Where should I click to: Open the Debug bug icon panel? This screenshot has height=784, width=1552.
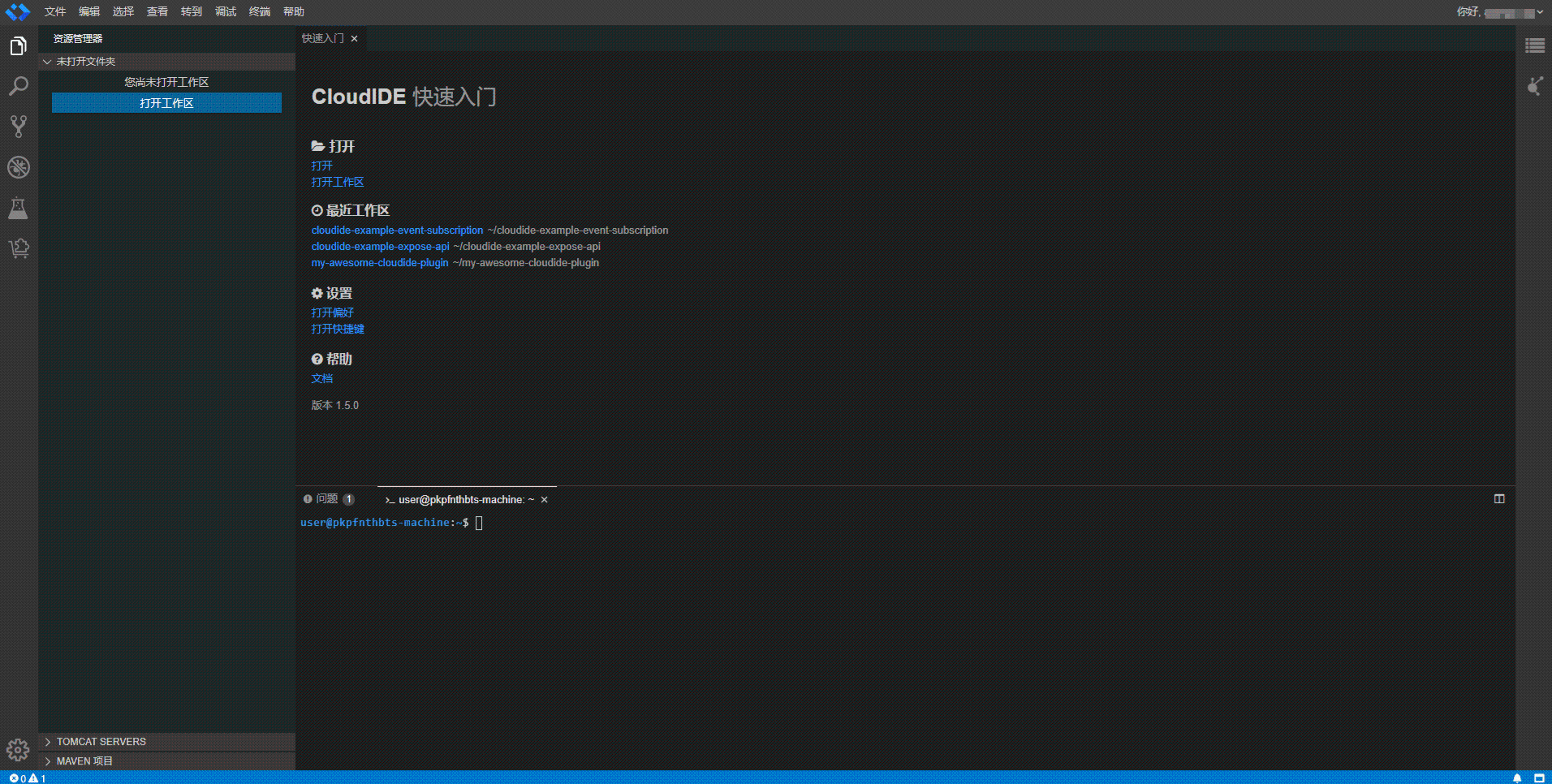(19, 167)
